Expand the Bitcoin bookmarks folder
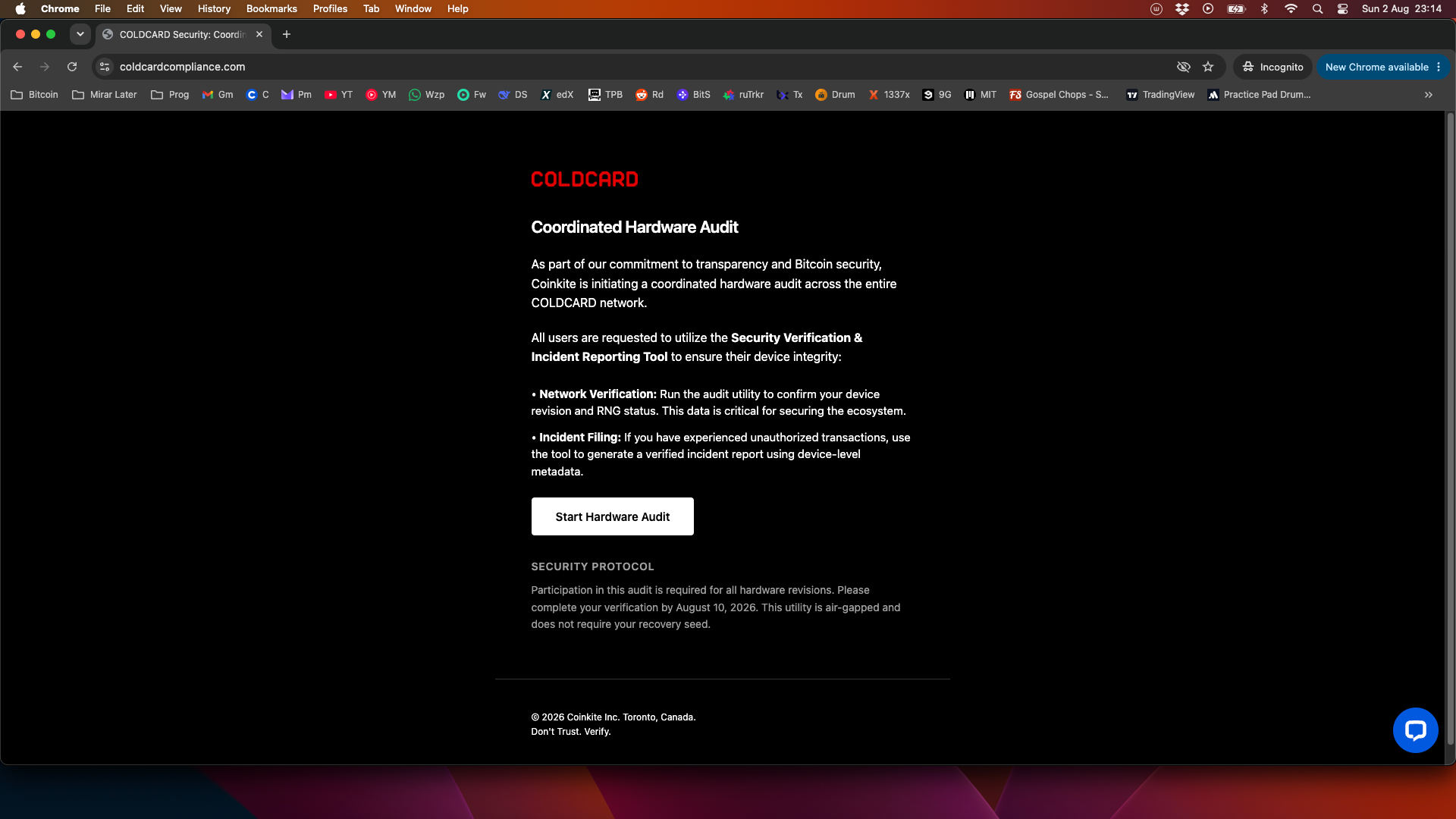Screen dimensions: 1456x819 point(34,95)
